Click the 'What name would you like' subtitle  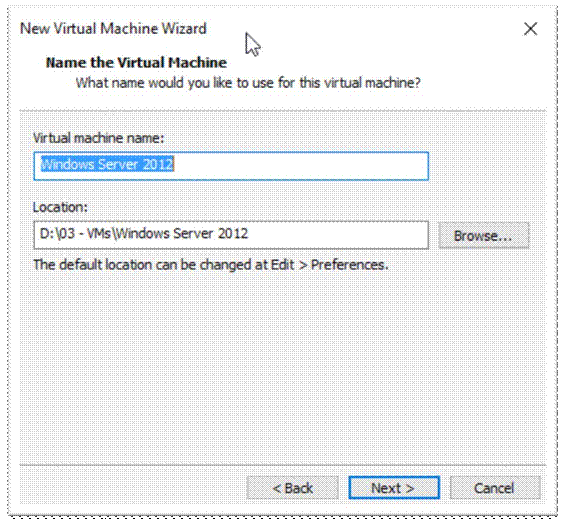click(x=248, y=83)
